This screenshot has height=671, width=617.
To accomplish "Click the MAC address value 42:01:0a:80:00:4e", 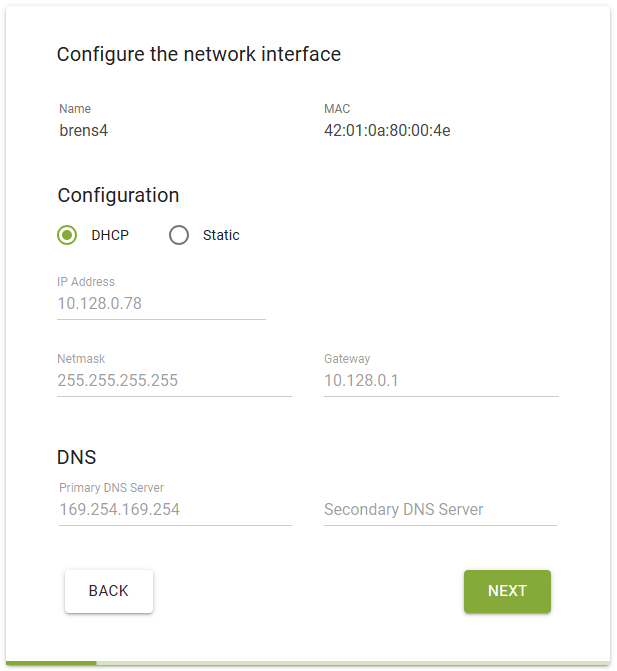I will click(x=387, y=130).
